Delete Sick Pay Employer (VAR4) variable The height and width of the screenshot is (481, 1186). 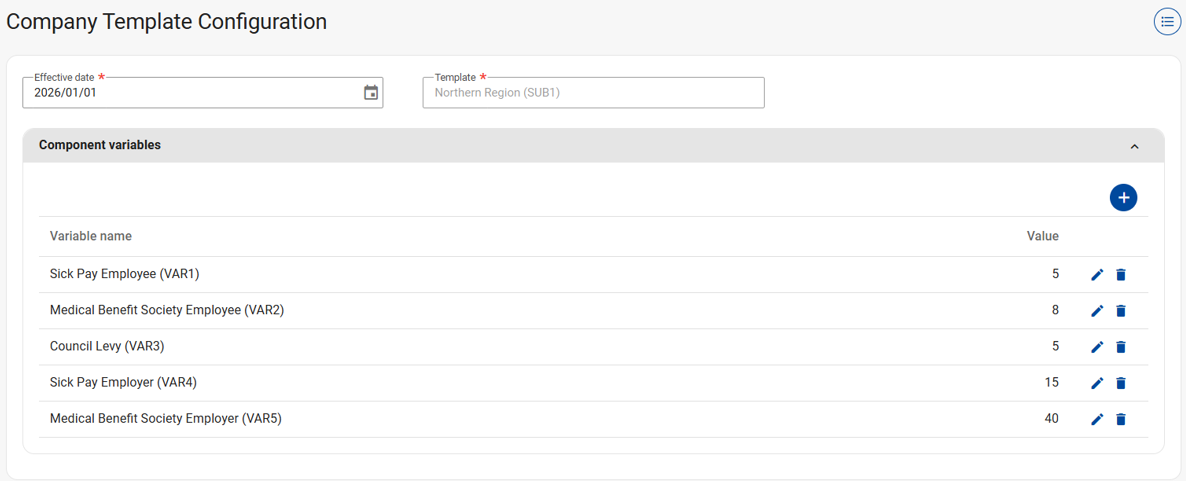pos(1121,383)
